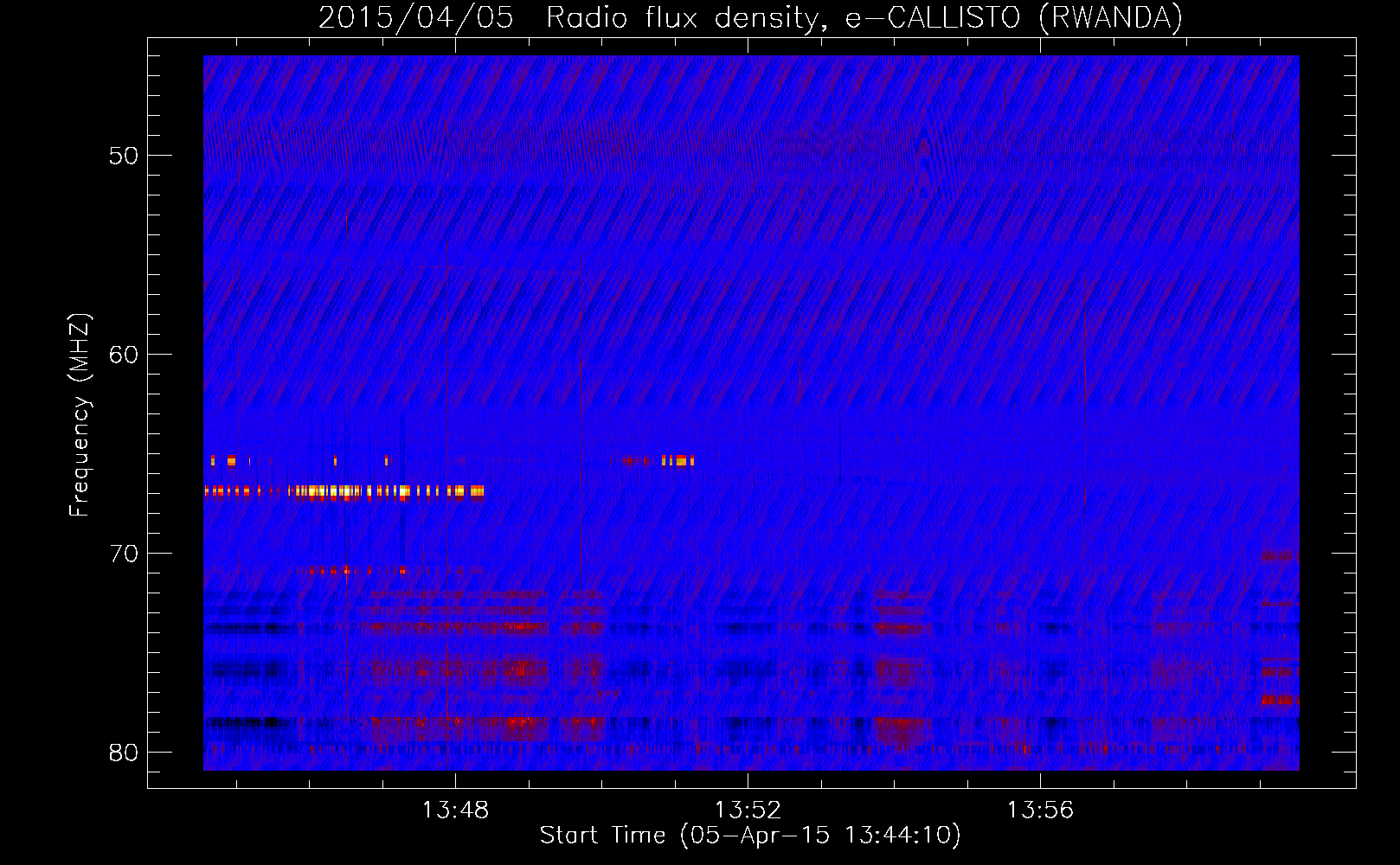Click the 13:48 time tick label
The width and height of the screenshot is (1400, 865).
click(x=455, y=811)
